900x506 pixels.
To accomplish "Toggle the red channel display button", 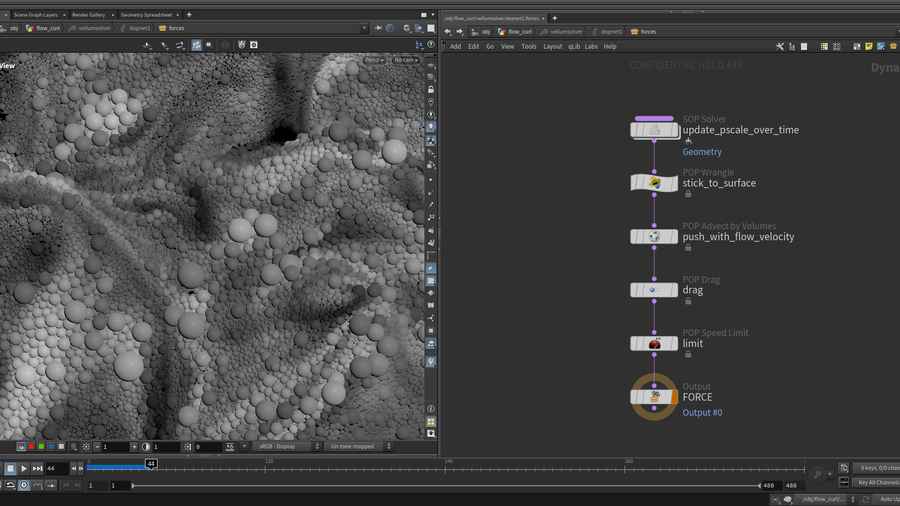I will point(31,447).
